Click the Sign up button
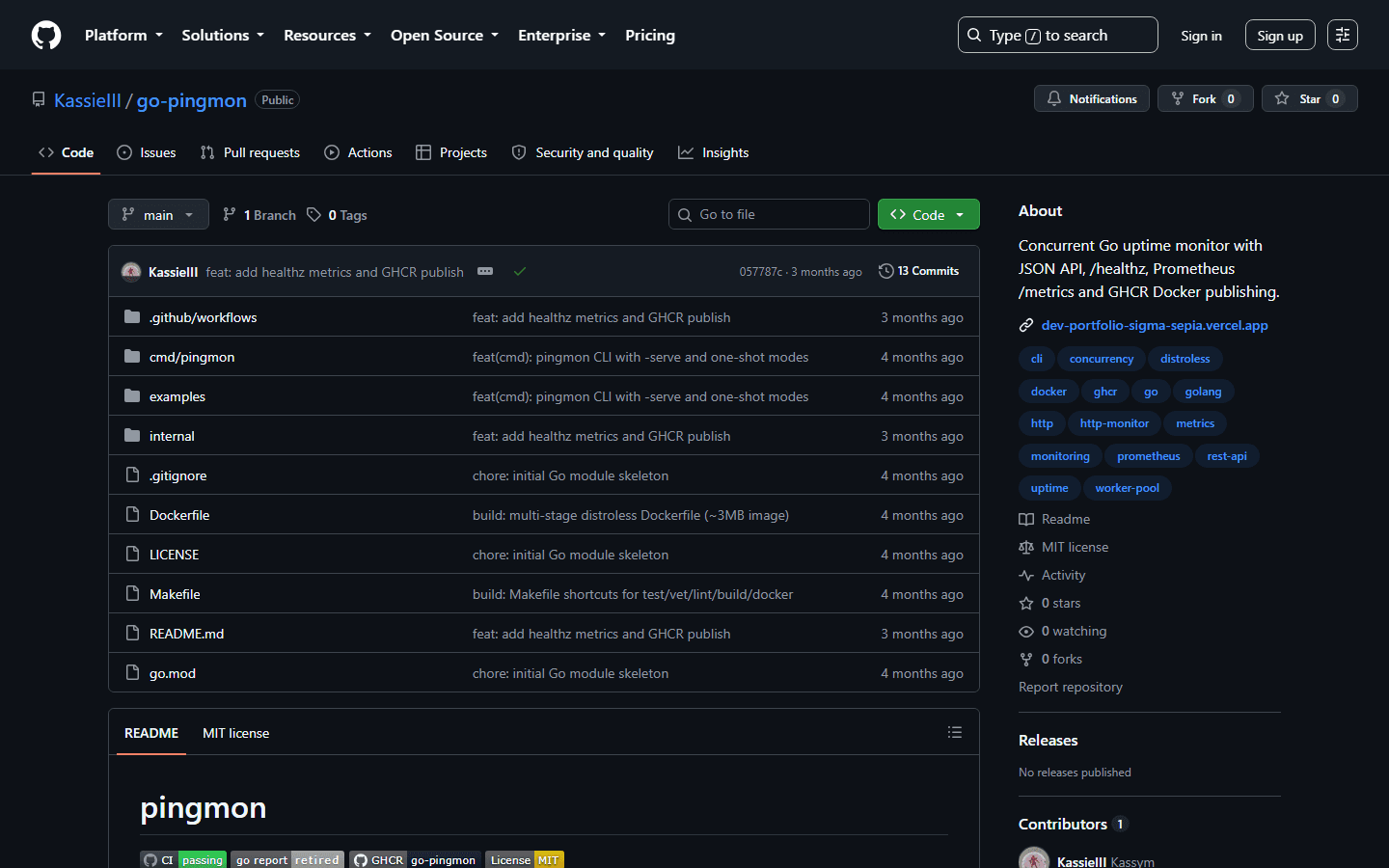 coord(1280,35)
